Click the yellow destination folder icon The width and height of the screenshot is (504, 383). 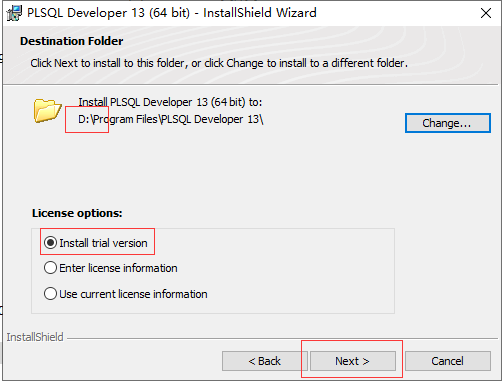48,111
